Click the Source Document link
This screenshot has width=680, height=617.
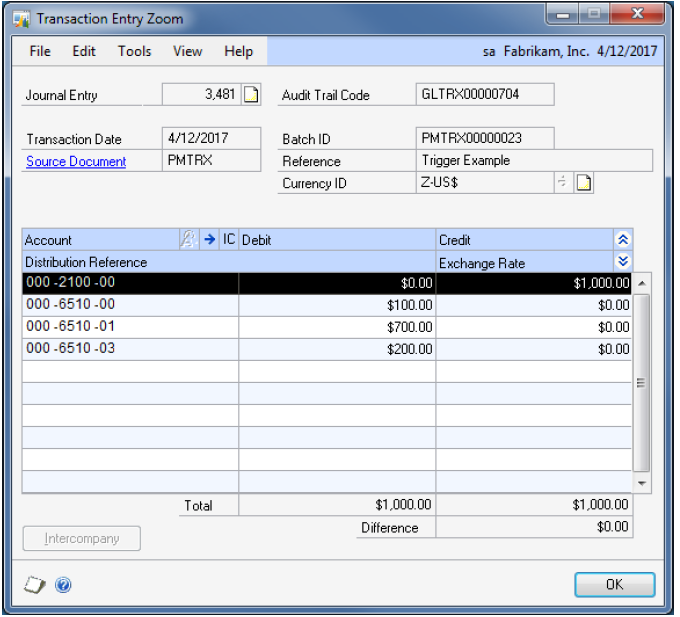point(76,161)
